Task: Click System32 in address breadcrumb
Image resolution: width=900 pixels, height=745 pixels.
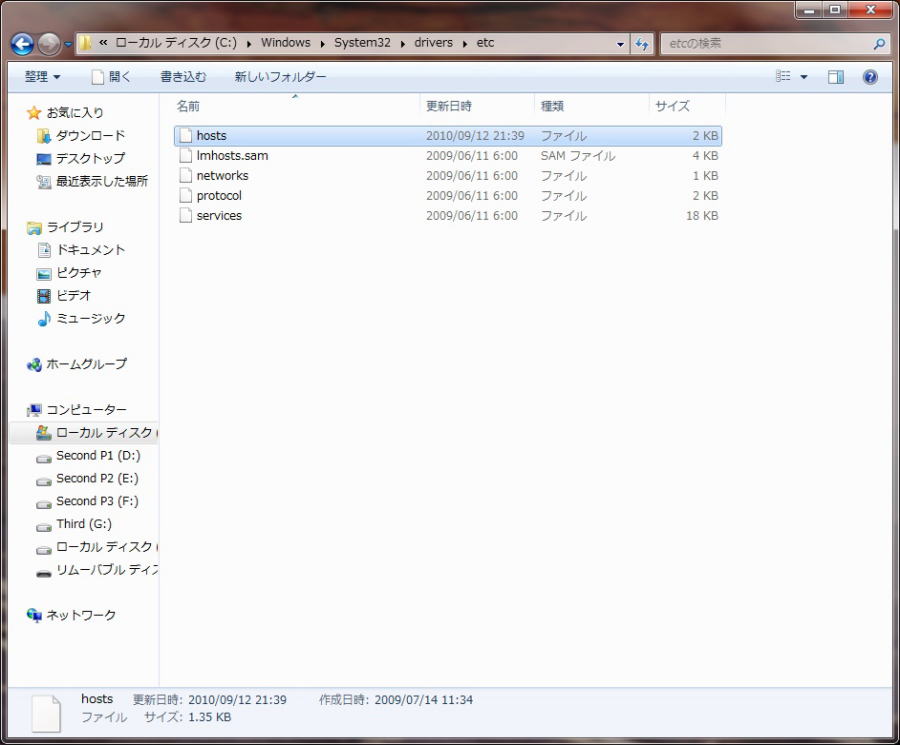Action: (362, 43)
